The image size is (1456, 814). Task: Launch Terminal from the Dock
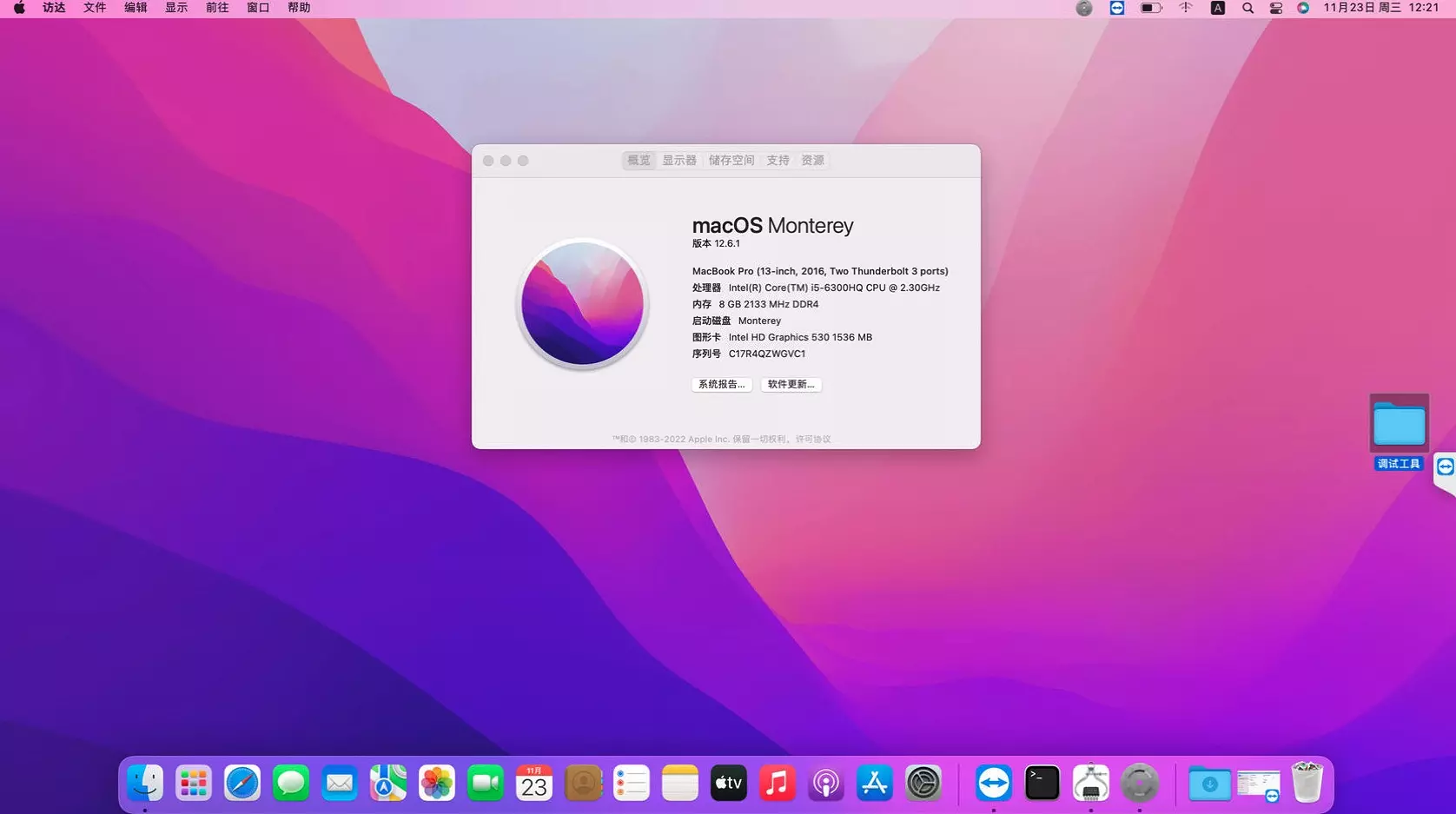click(1042, 783)
